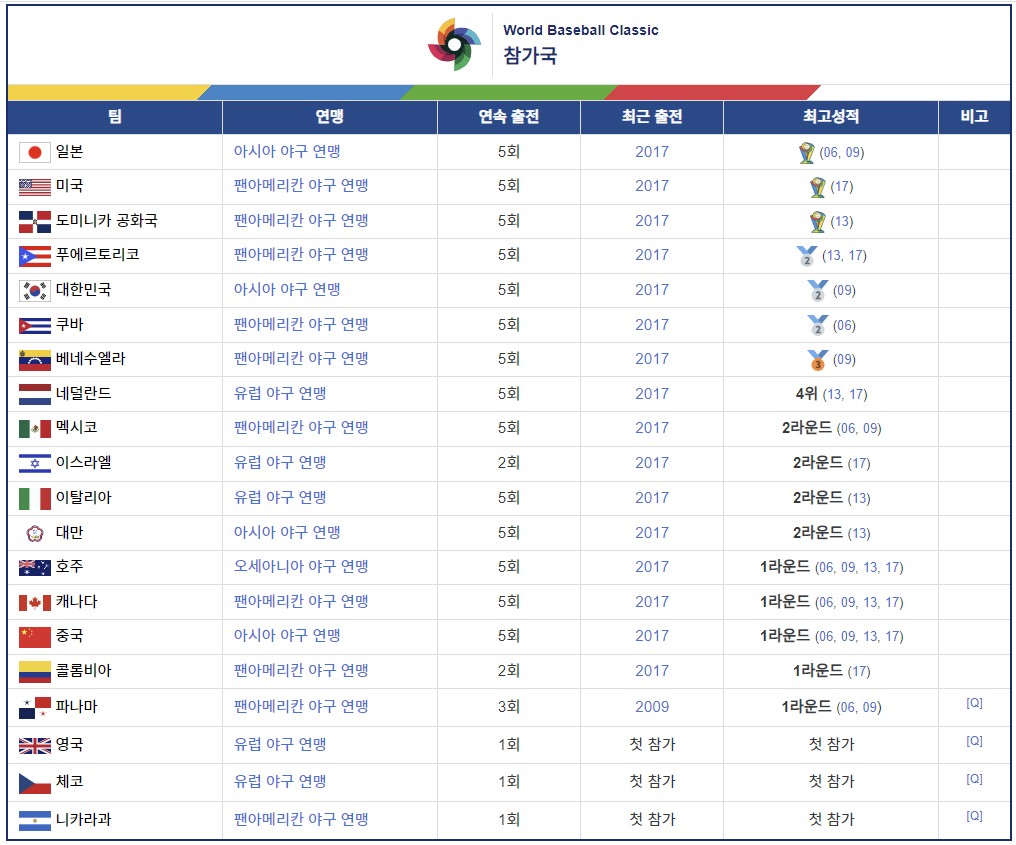The image size is (1016, 845).
Task: Click the trophy icon in 미국 row
Action: (818, 187)
